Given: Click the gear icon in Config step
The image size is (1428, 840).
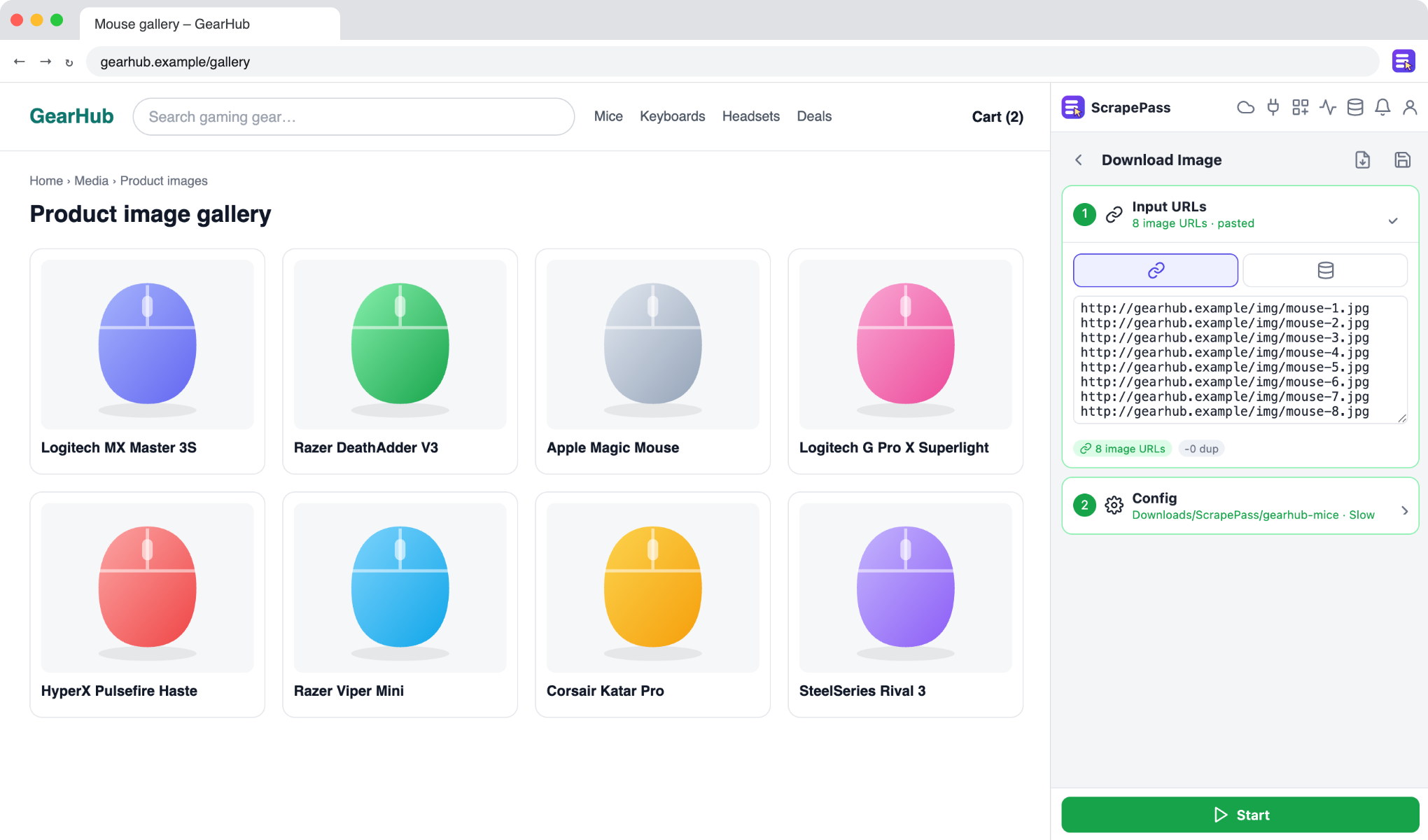Looking at the screenshot, I should (x=1114, y=505).
